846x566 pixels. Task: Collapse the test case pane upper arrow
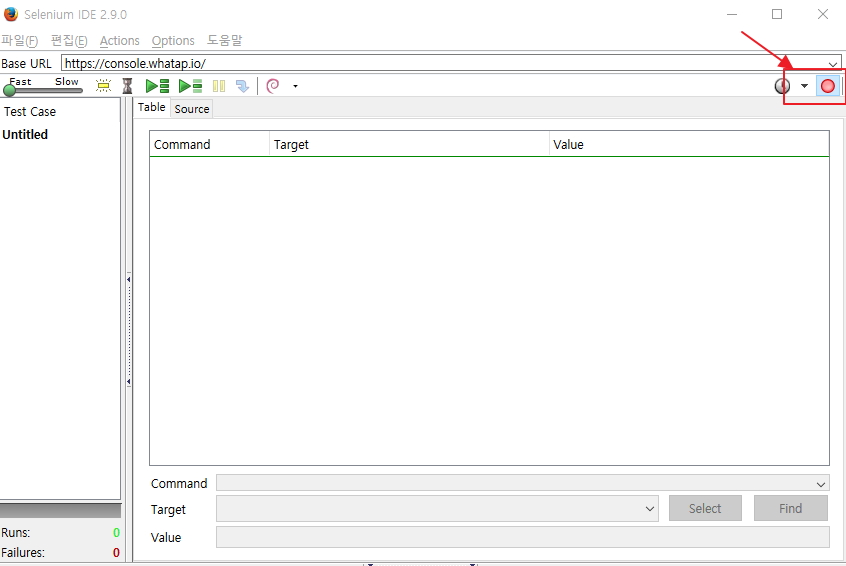tap(128, 279)
